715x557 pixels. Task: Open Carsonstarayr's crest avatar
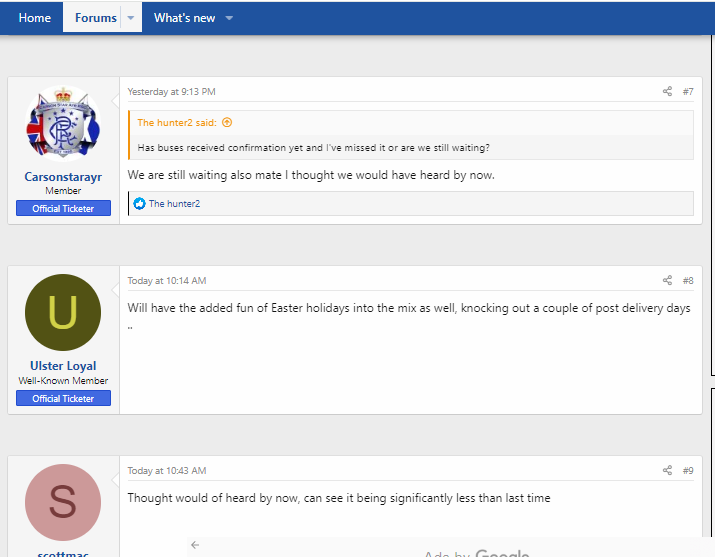click(x=63, y=123)
